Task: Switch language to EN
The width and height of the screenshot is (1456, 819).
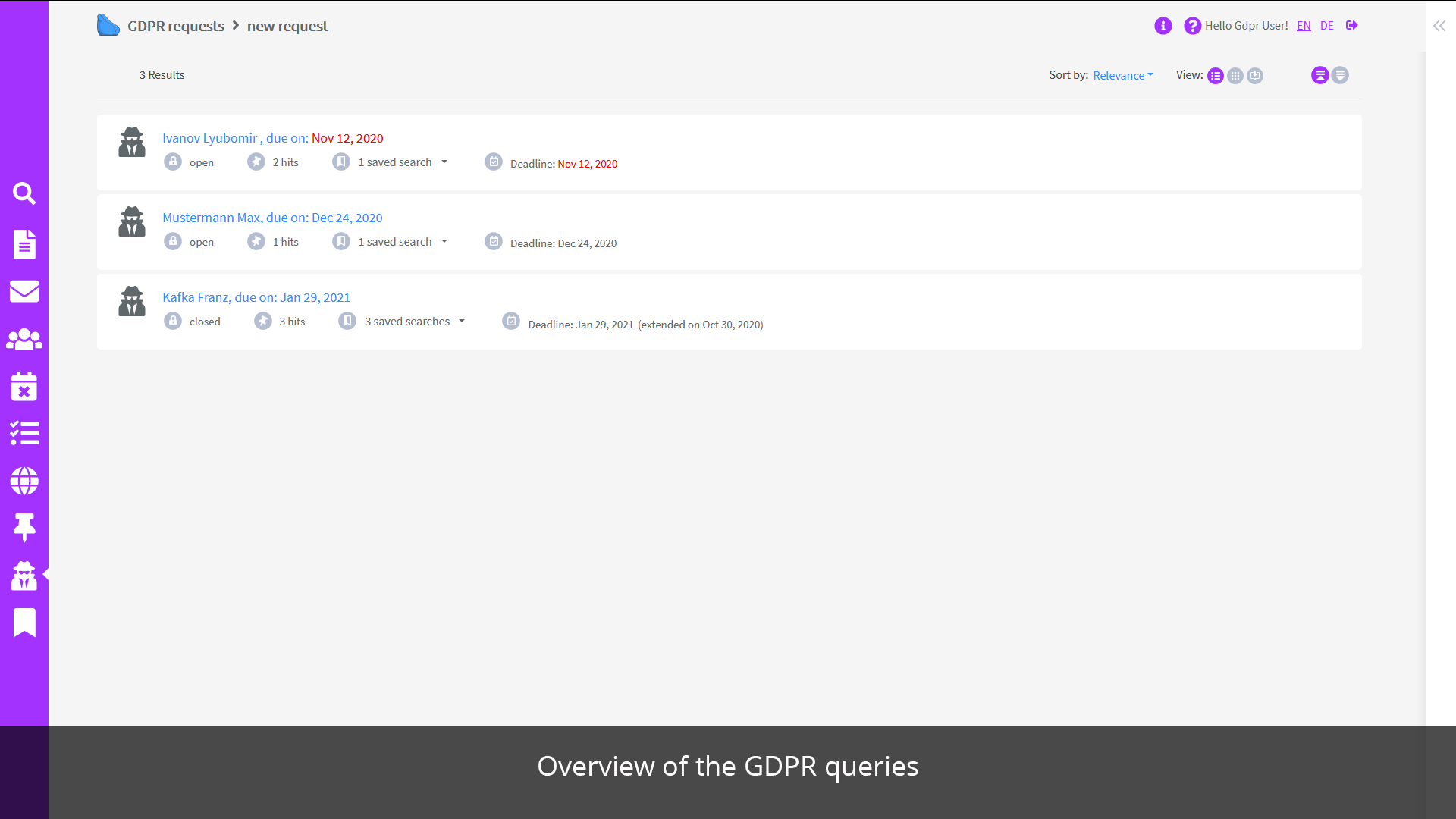Action: (x=1304, y=26)
